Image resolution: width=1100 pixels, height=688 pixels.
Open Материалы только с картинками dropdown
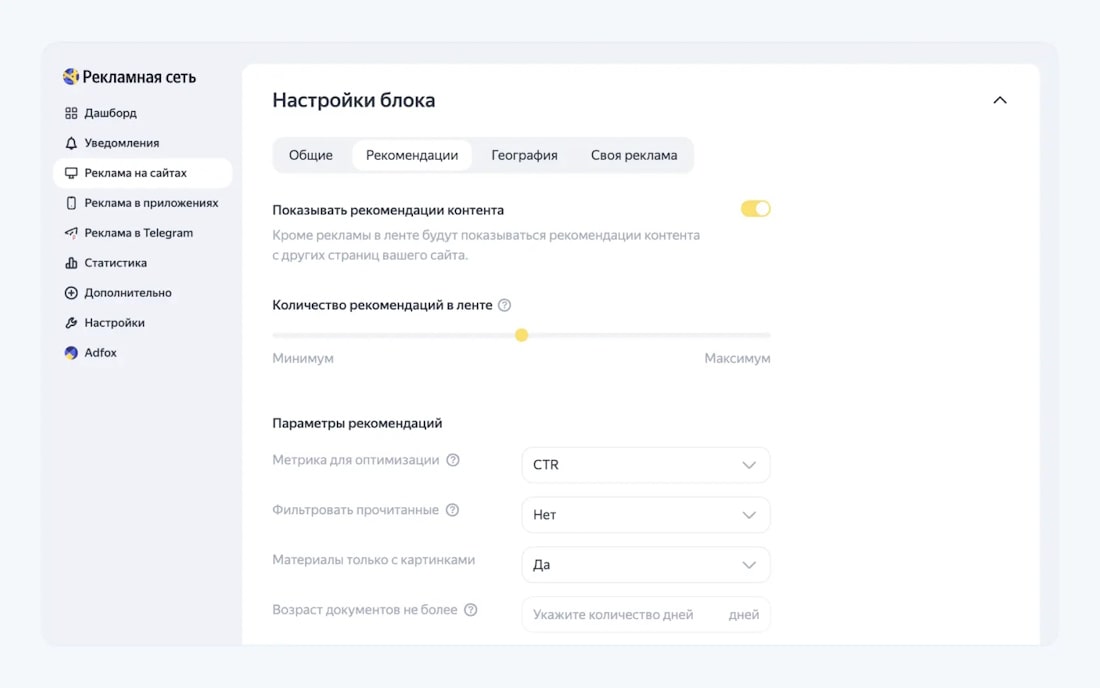(x=645, y=565)
